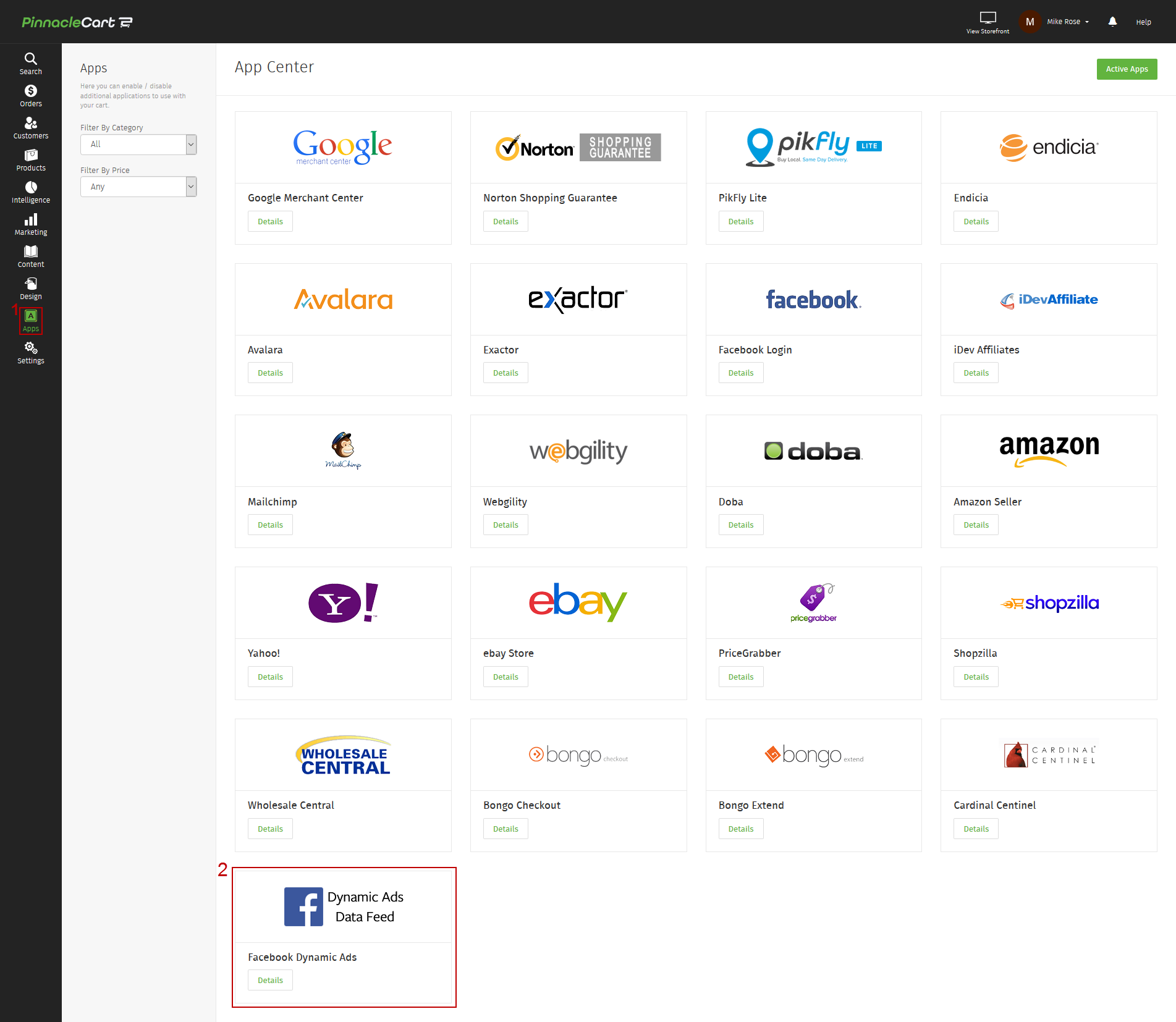Open Content section in sidebar
This screenshot has height=1022, width=1176.
[x=30, y=256]
